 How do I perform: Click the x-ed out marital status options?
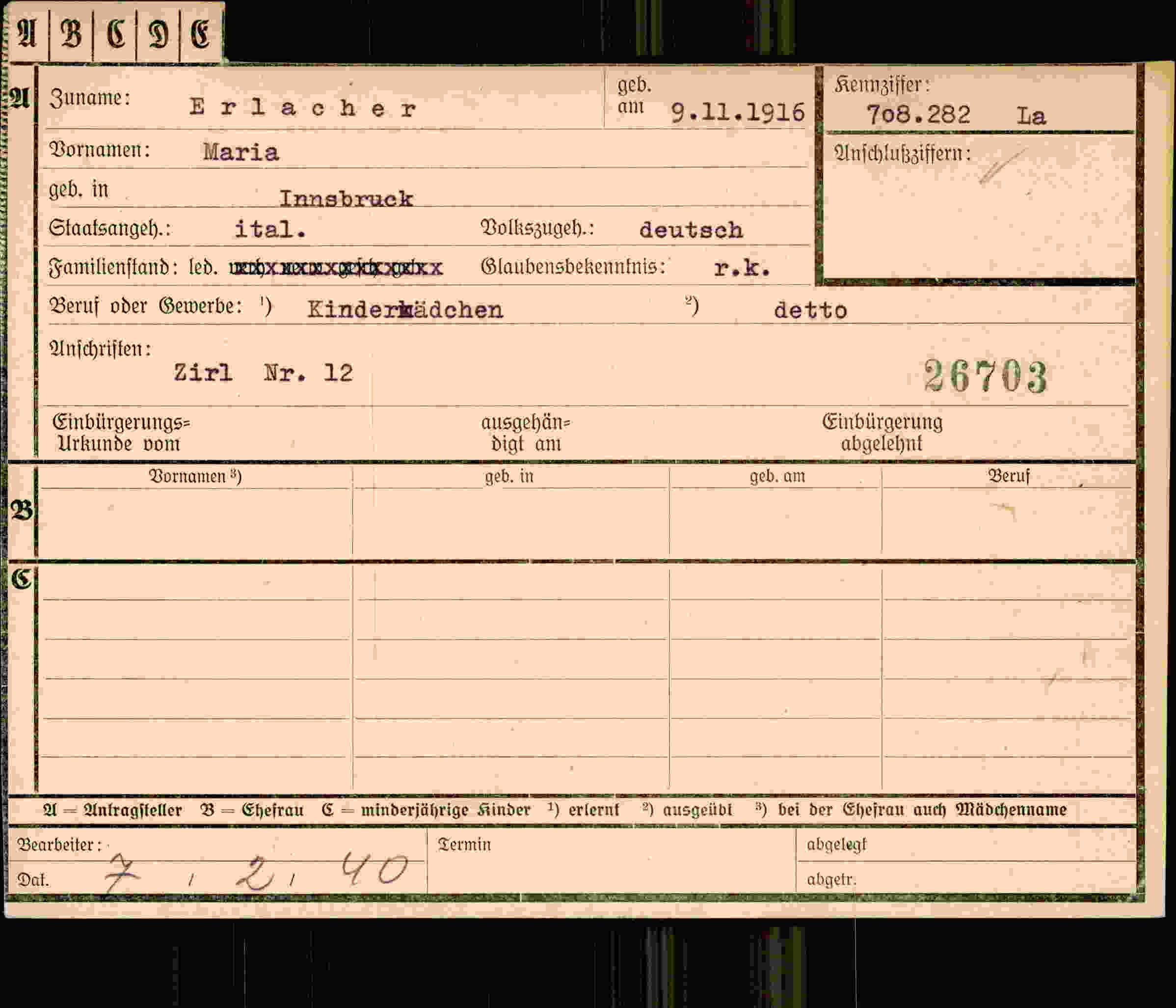pos(335,268)
